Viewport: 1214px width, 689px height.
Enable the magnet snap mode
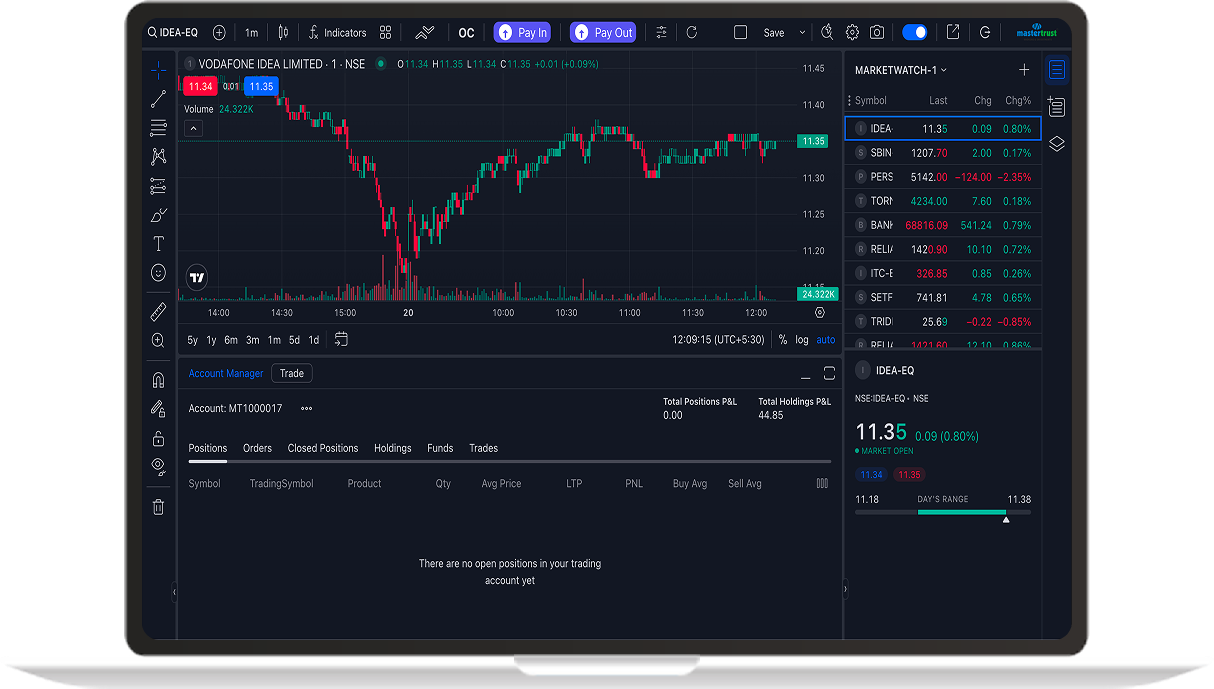158,380
